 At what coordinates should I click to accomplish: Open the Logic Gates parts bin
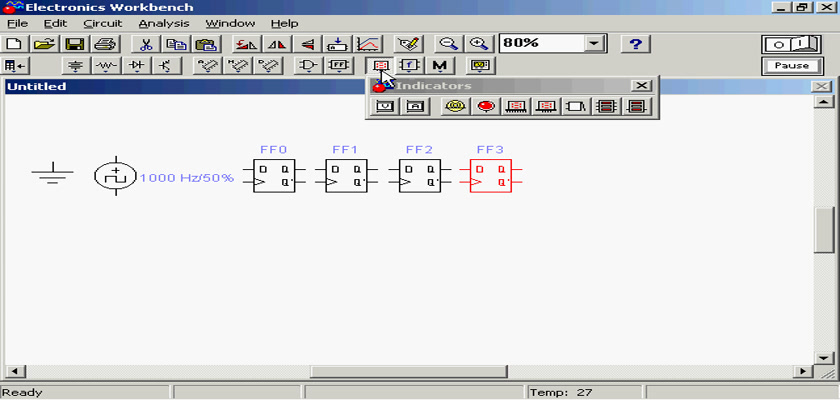pos(309,66)
